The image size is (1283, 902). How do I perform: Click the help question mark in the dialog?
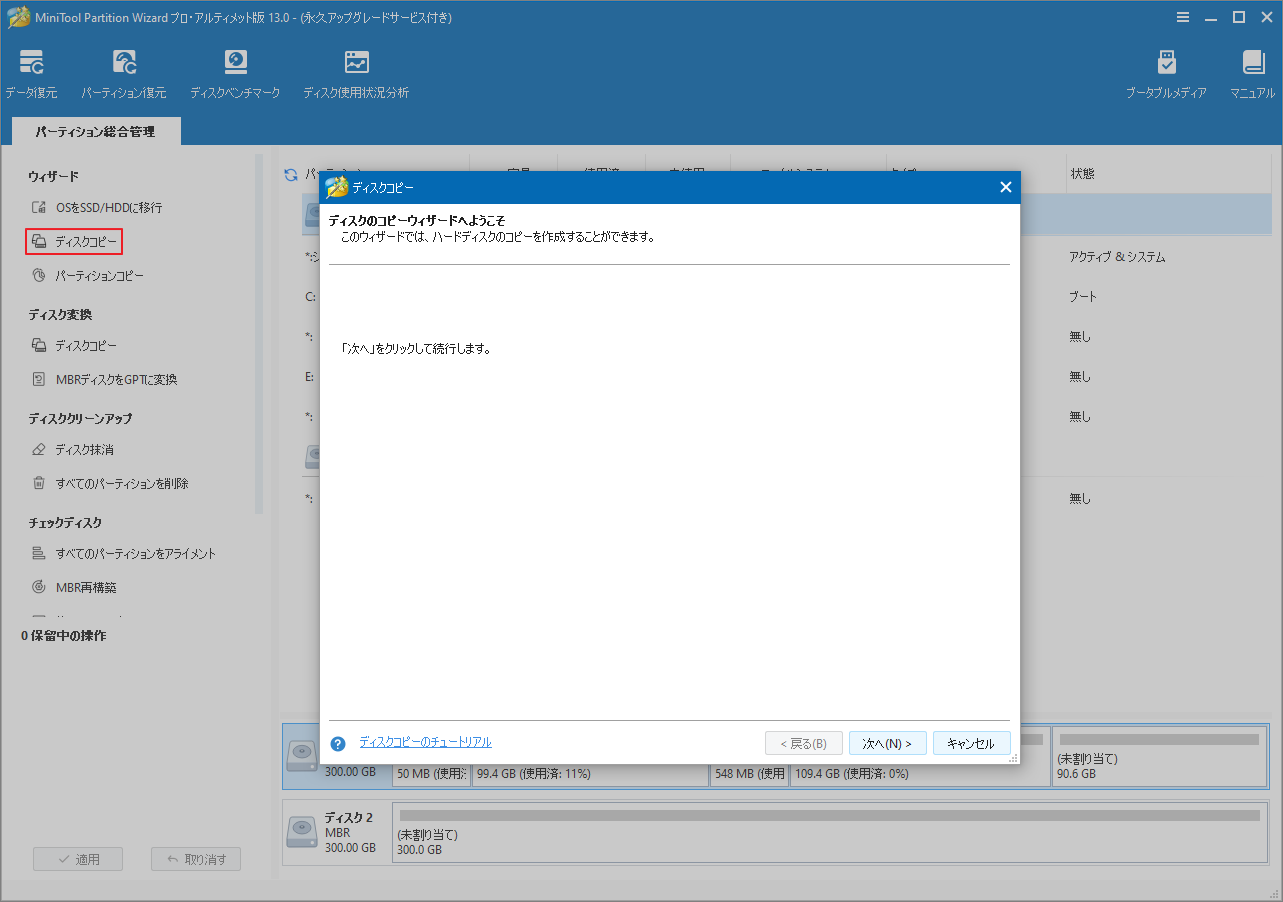pyautogui.click(x=338, y=742)
